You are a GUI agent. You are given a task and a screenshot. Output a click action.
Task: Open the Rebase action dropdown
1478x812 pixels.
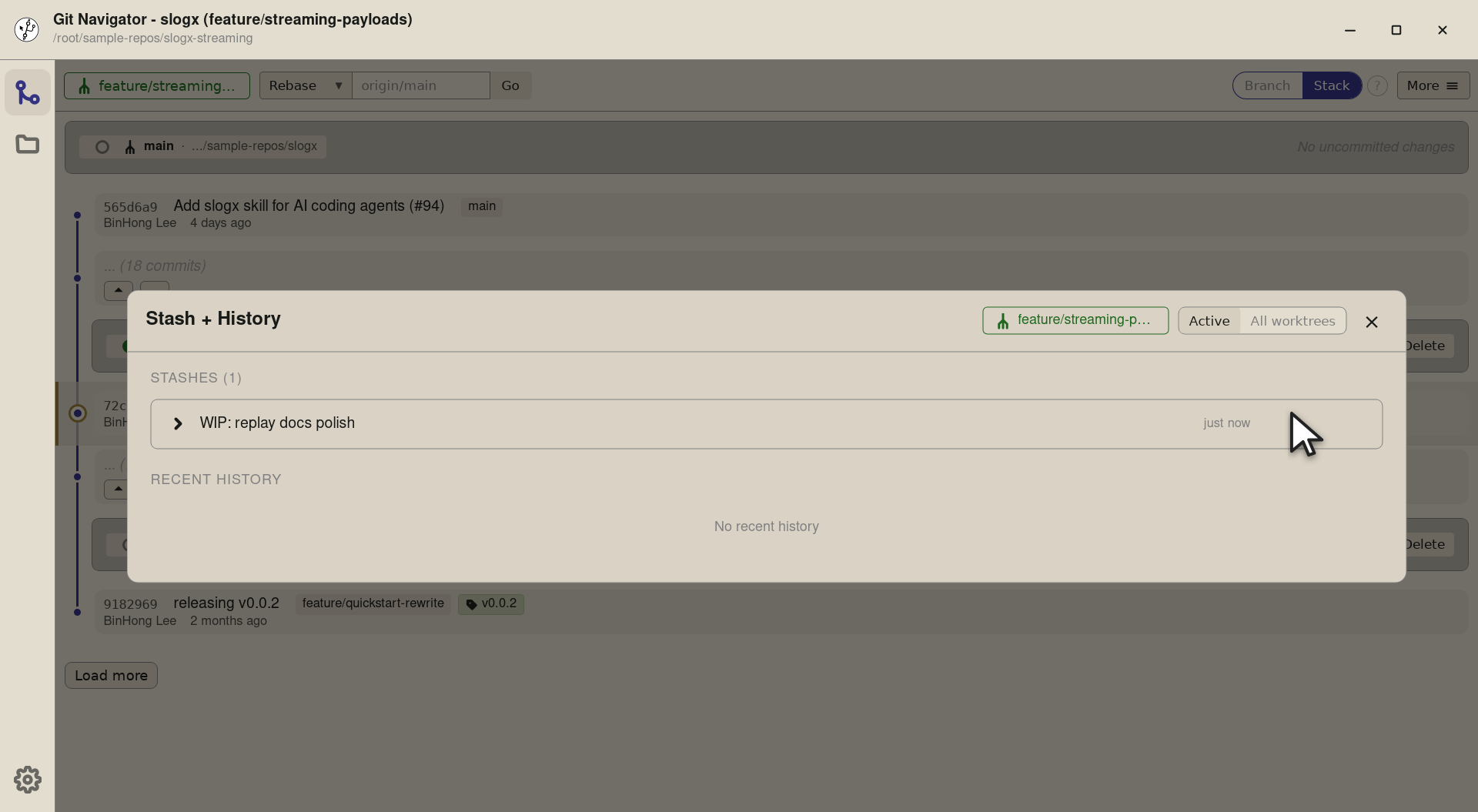click(x=306, y=85)
